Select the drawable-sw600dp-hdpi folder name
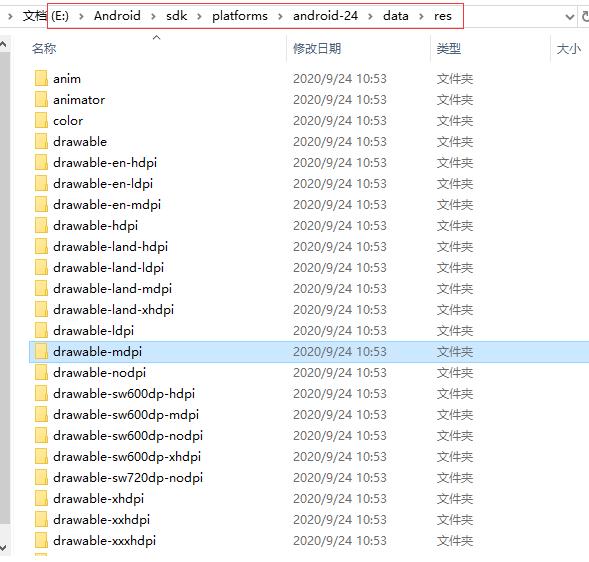 pyautogui.click(x=124, y=393)
